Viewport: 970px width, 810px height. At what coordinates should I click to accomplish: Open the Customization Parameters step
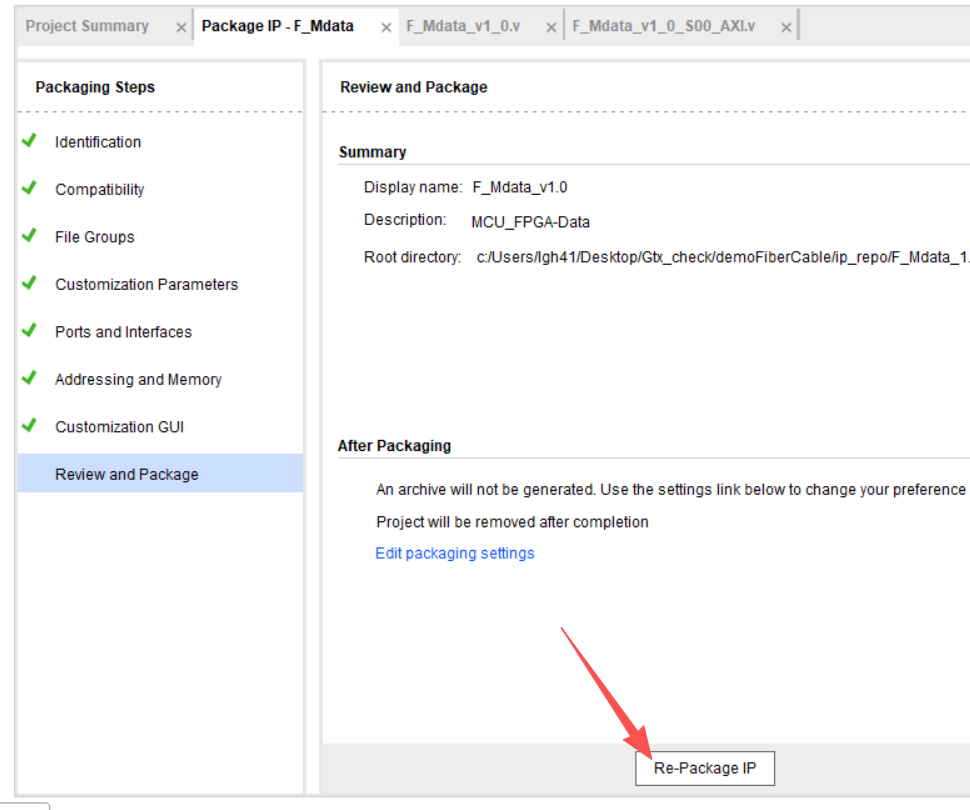click(x=147, y=284)
